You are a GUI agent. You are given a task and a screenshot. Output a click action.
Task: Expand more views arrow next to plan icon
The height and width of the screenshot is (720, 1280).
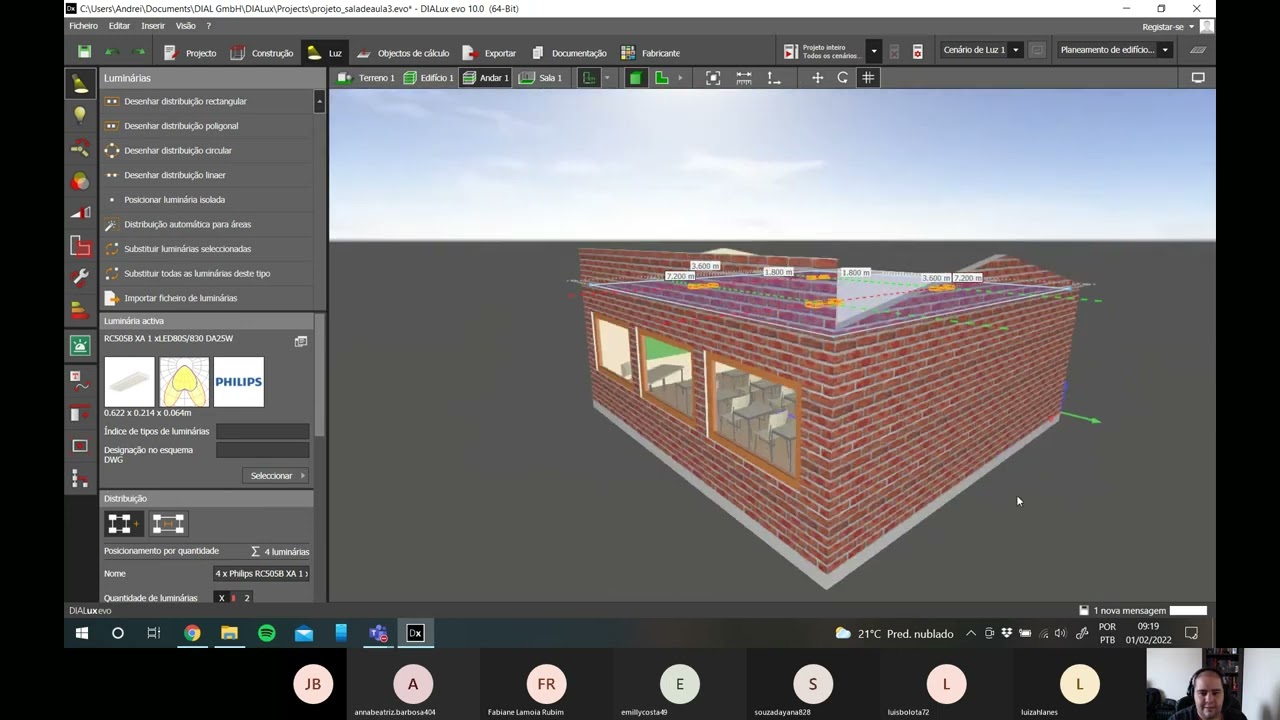680,78
